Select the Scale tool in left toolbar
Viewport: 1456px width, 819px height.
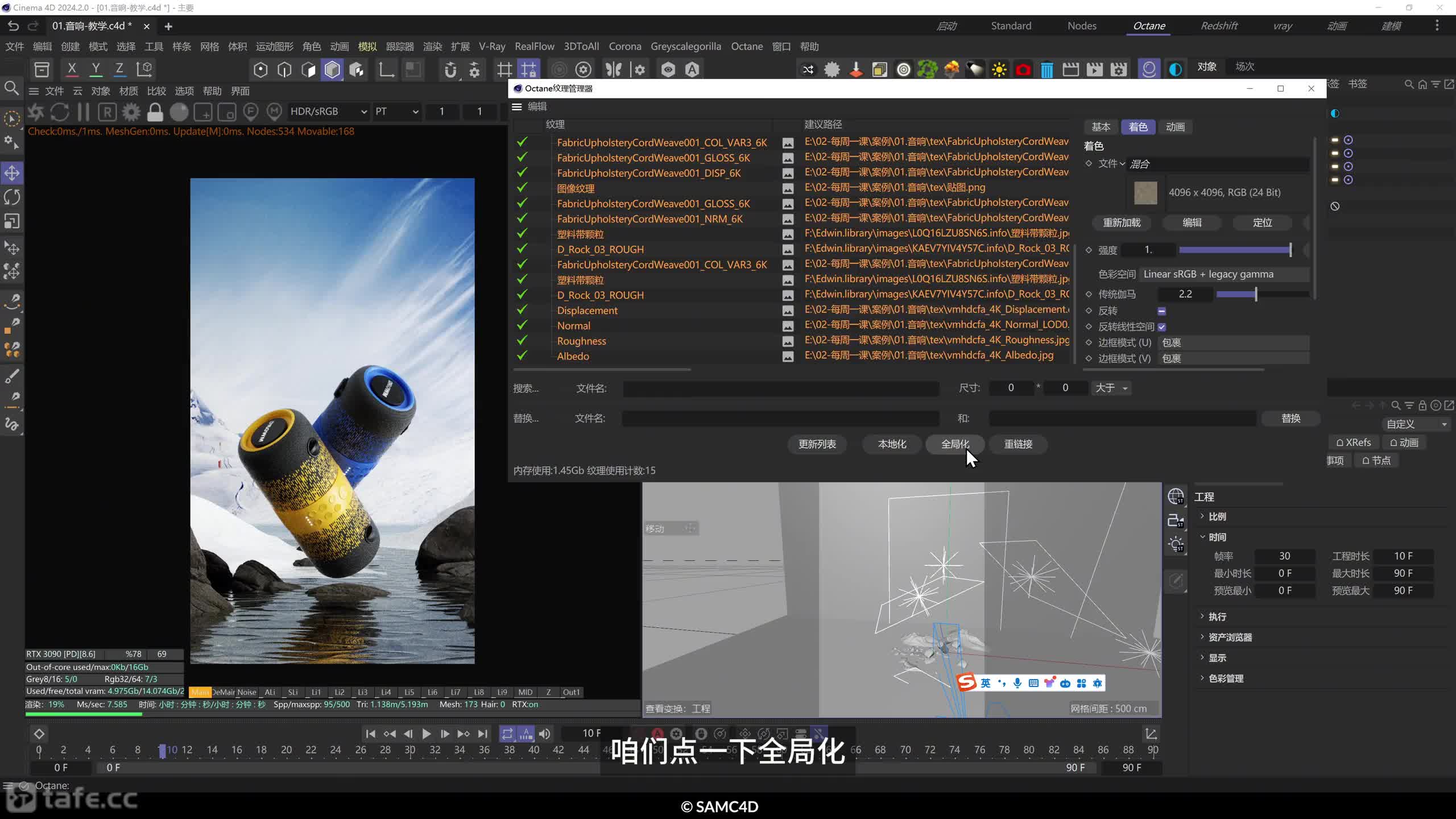[x=12, y=221]
